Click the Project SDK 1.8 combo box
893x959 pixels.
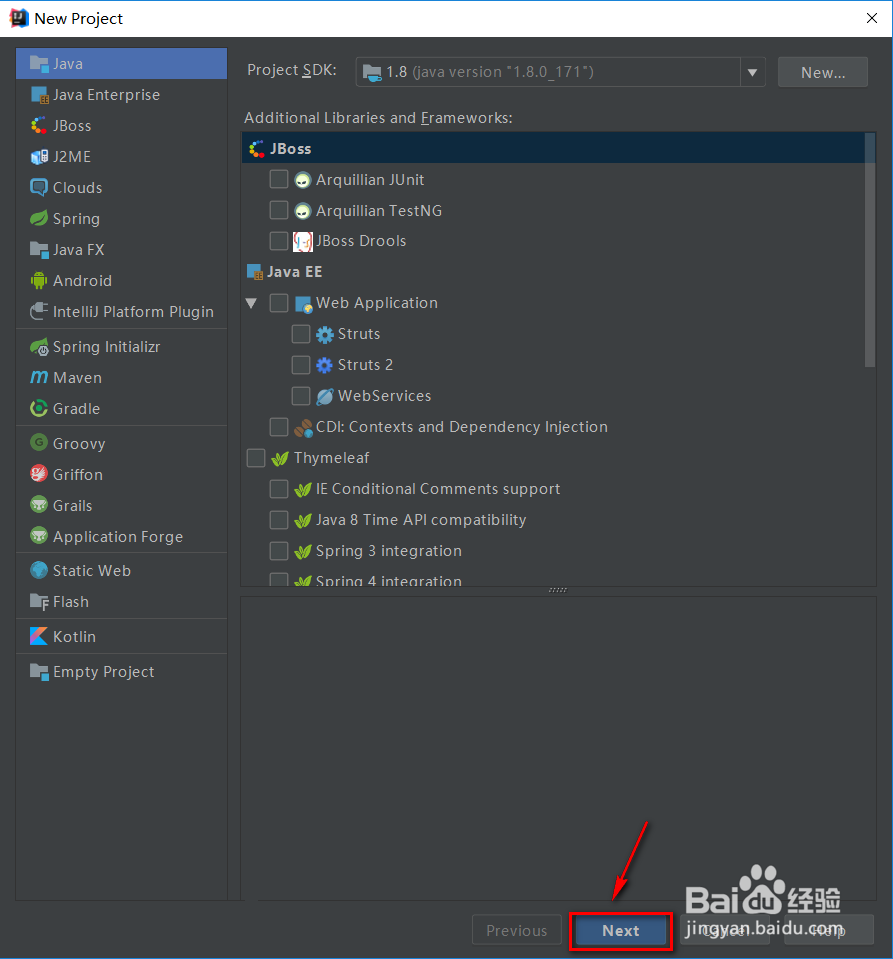[560, 72]
